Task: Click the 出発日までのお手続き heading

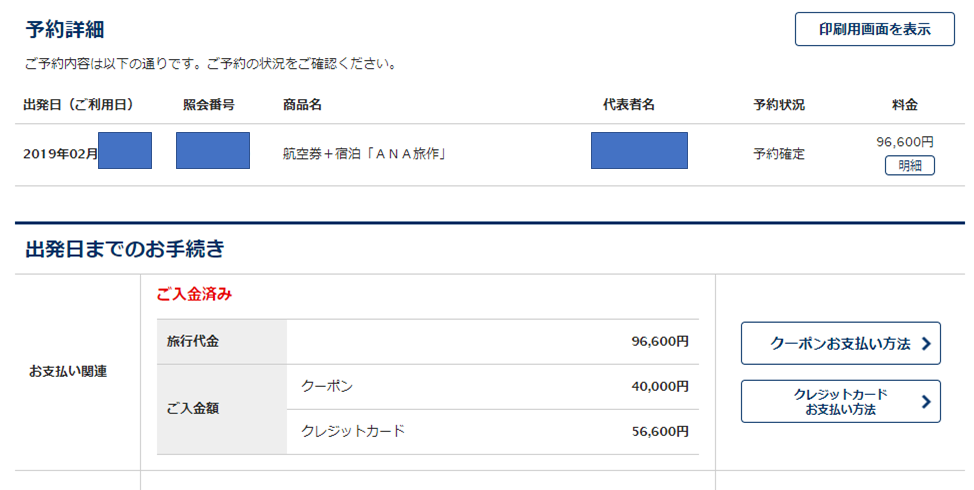Action: tap(125, 249)
